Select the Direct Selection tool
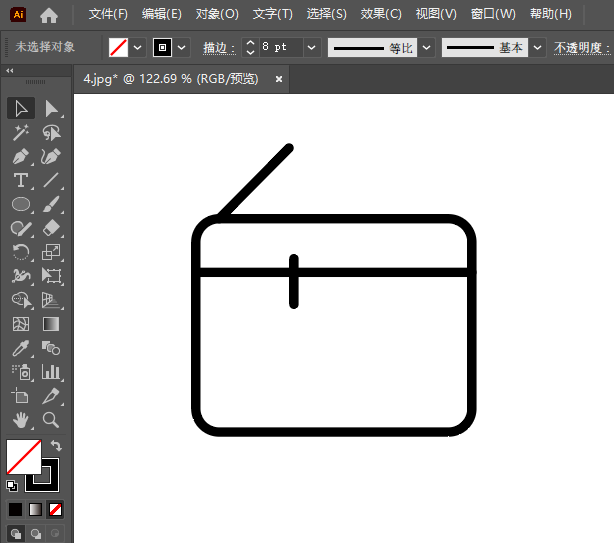This screenshot has width=614, height=543. click(51, 108)
